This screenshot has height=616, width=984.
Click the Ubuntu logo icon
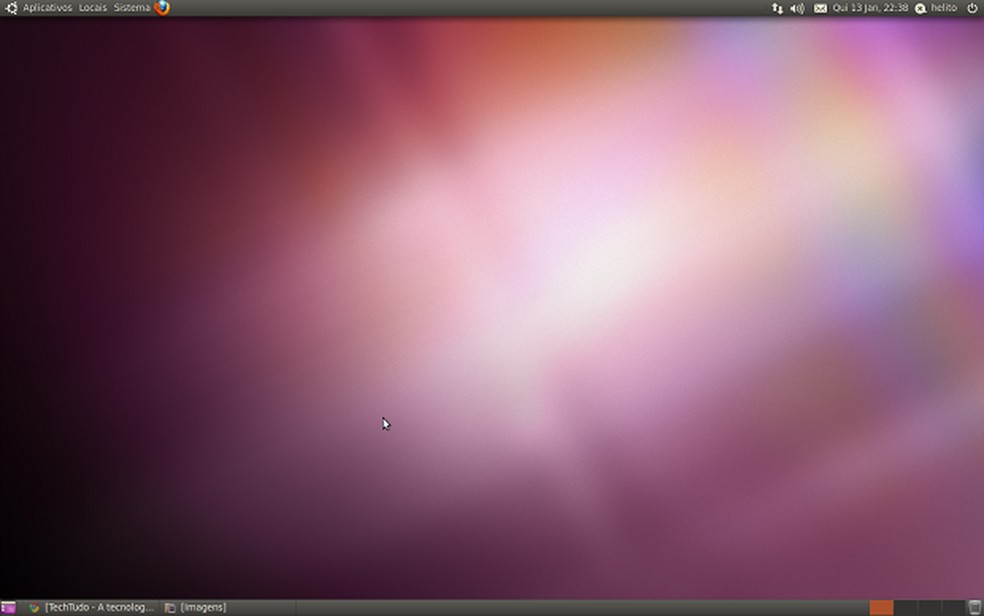[x=11, y=8]
